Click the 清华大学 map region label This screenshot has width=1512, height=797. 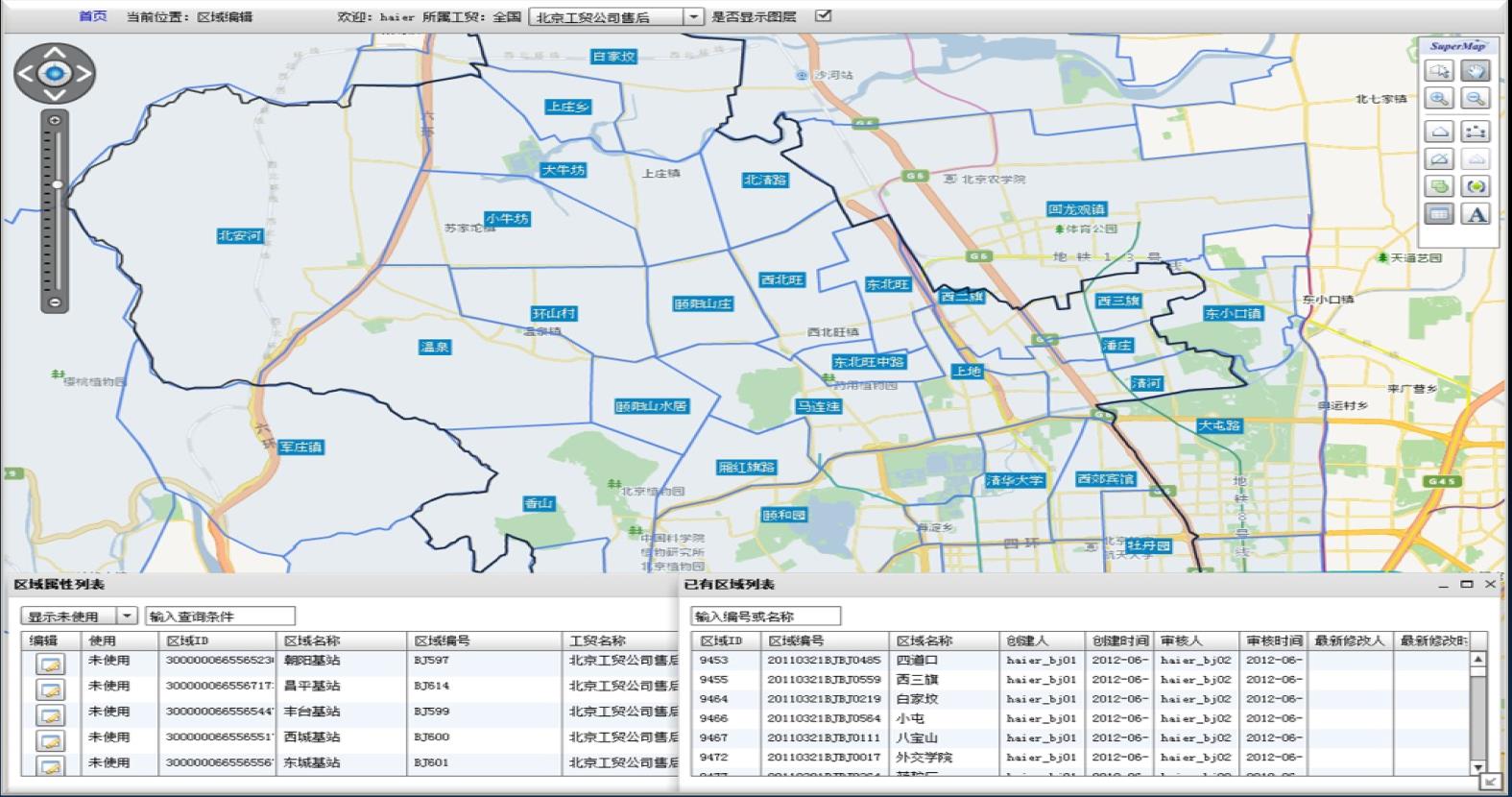(x=1015, y=480)
